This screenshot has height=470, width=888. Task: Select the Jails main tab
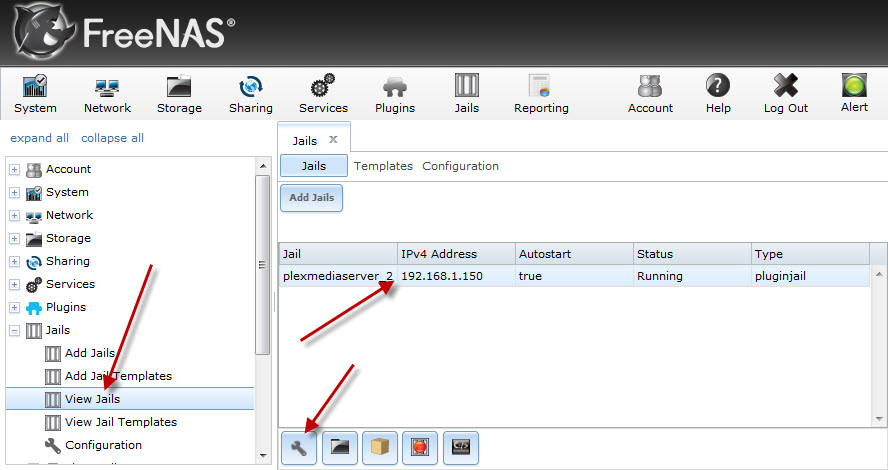305,140
